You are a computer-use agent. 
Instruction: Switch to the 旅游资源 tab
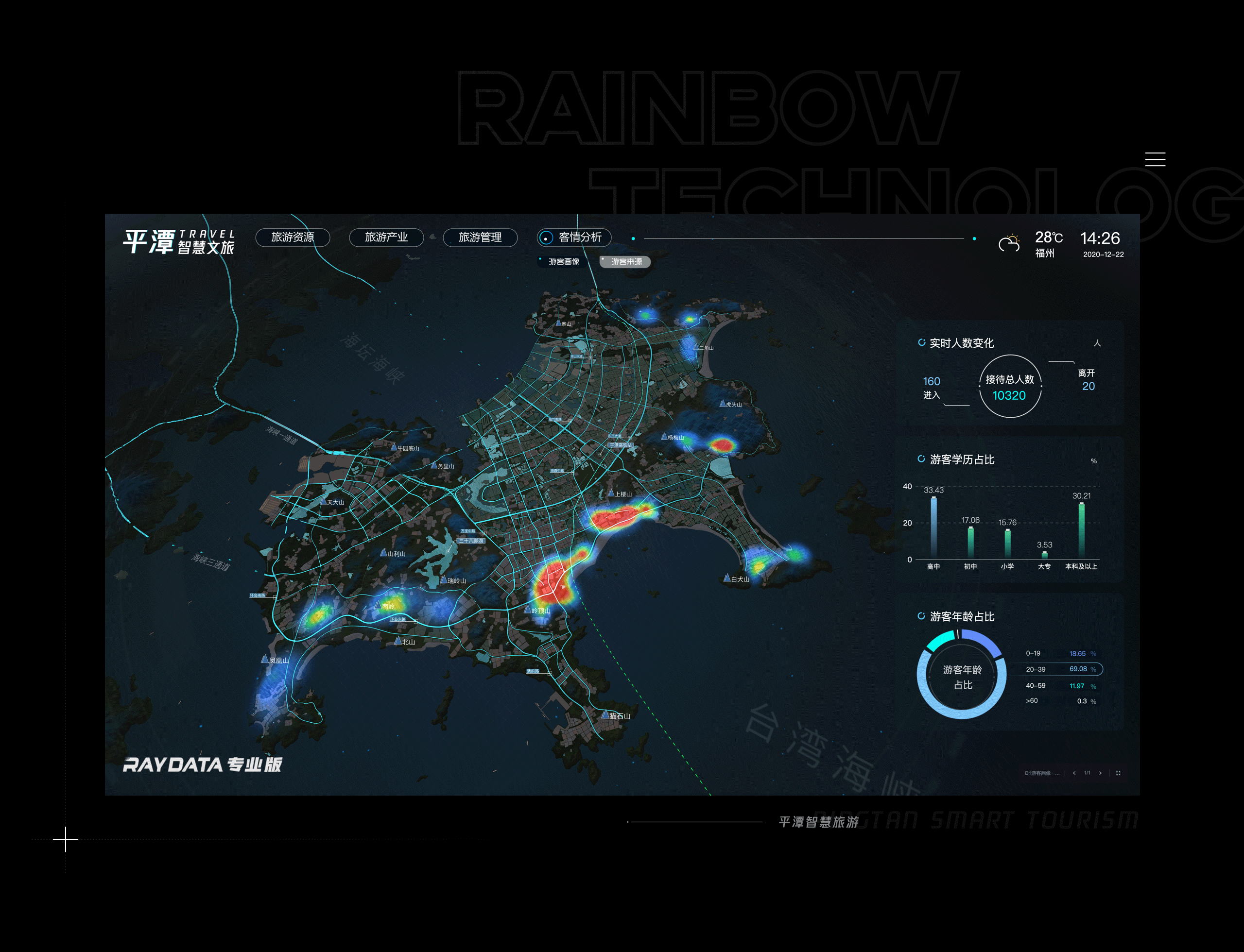tap(293, 238)
